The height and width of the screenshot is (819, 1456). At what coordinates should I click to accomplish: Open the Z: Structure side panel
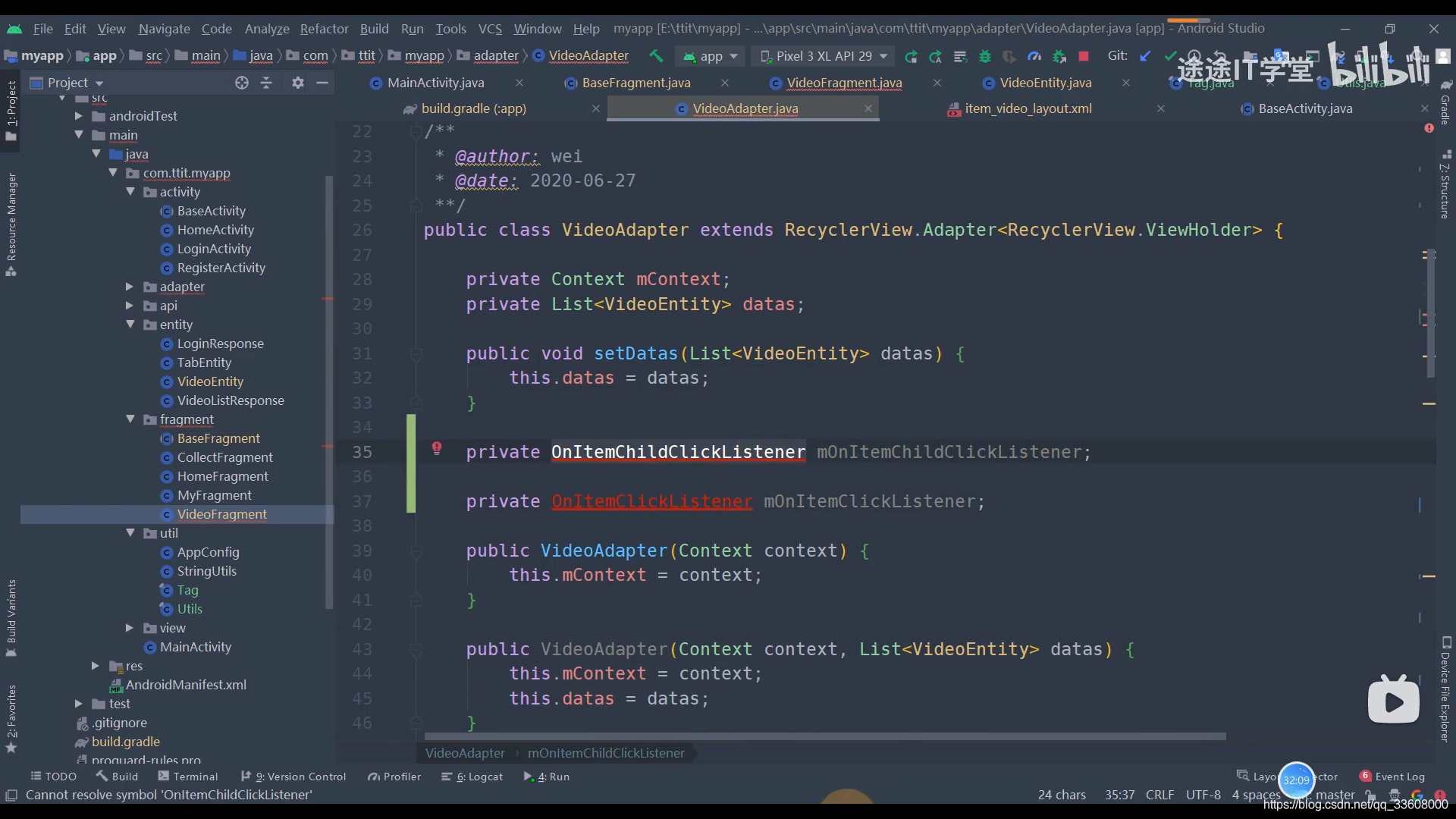pyautogui.click(x=1445, y=184)
